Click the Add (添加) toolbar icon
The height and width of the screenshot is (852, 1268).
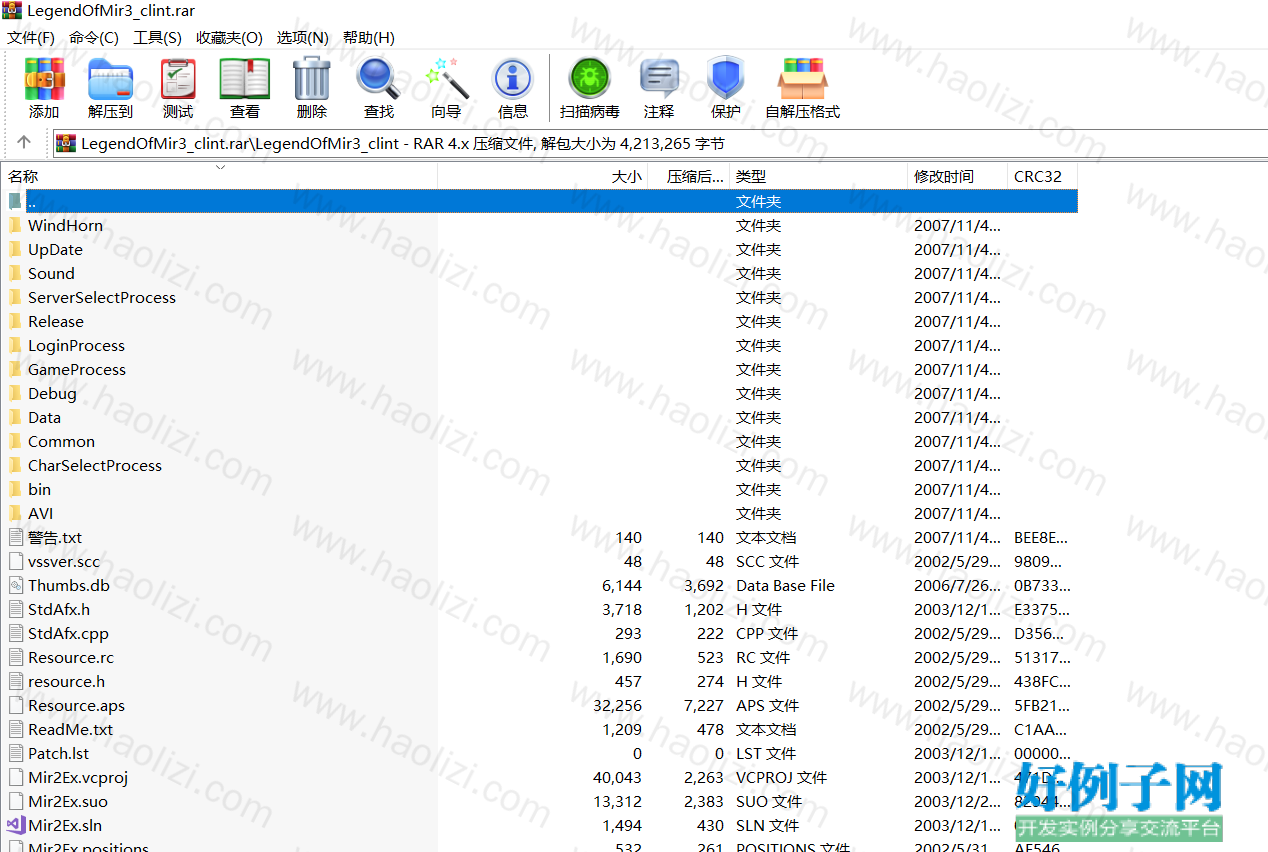[44, 79]
